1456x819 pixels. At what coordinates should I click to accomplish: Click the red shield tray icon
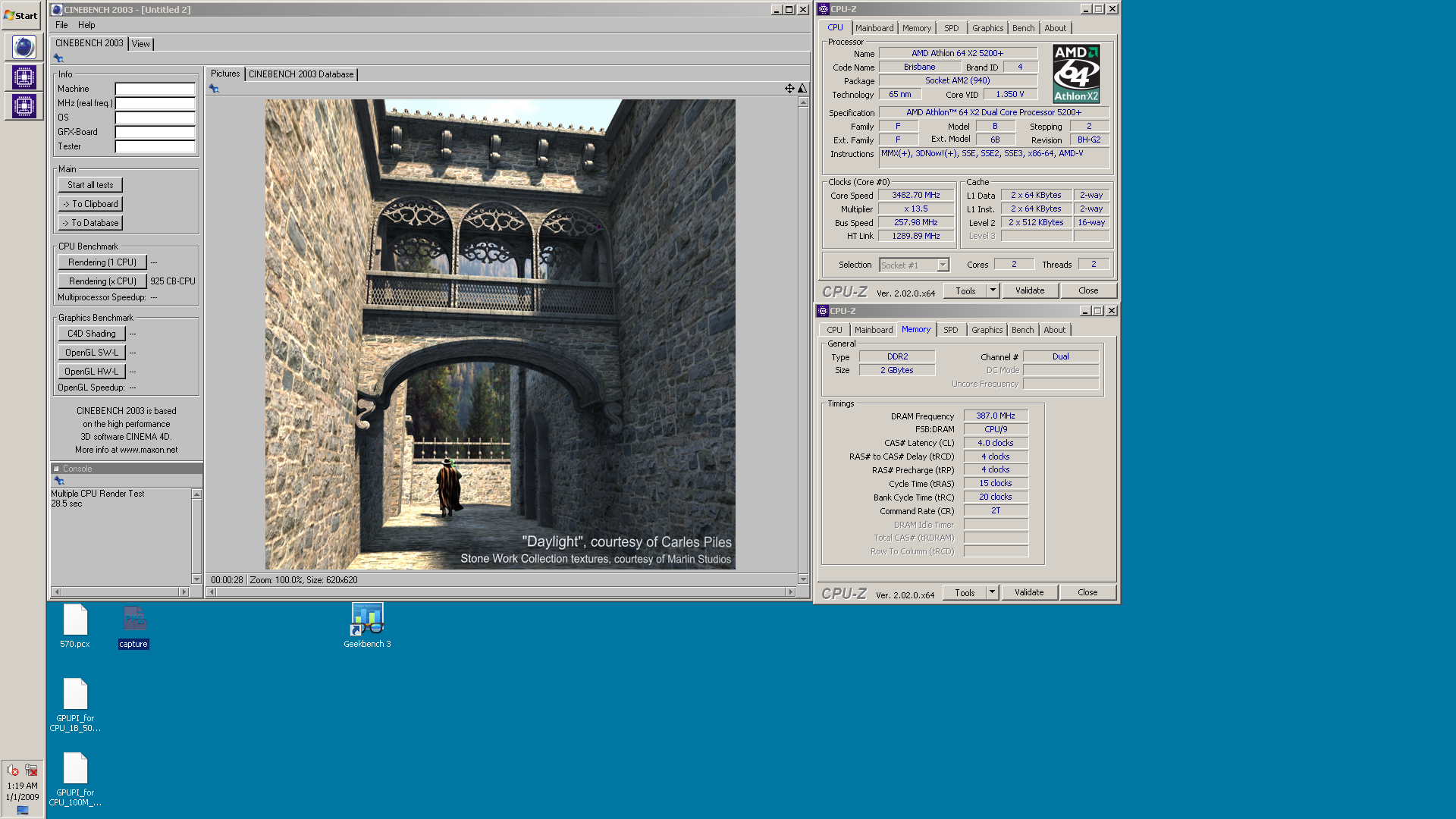click(x=13, y=770)
